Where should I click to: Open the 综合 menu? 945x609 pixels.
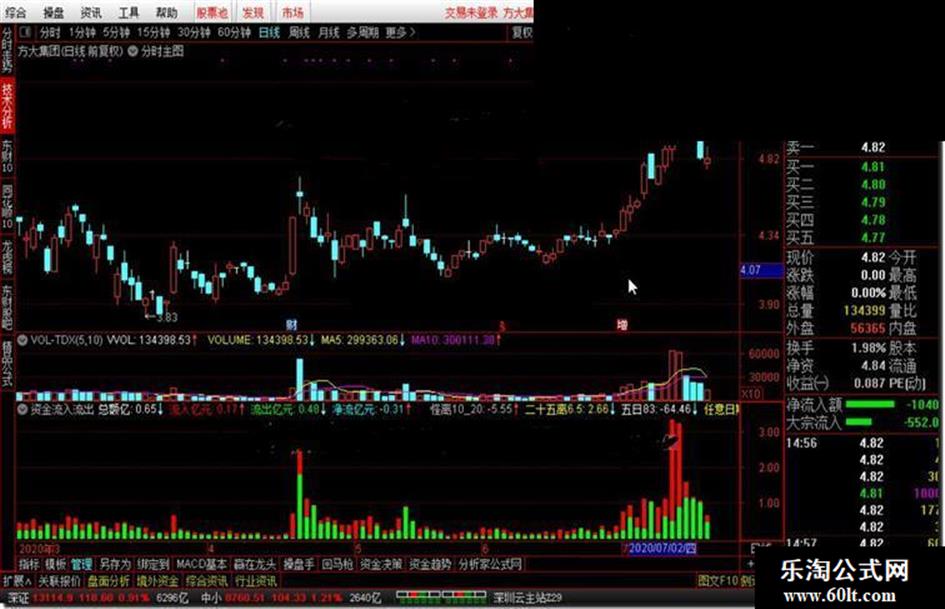[x=16, y=12]
